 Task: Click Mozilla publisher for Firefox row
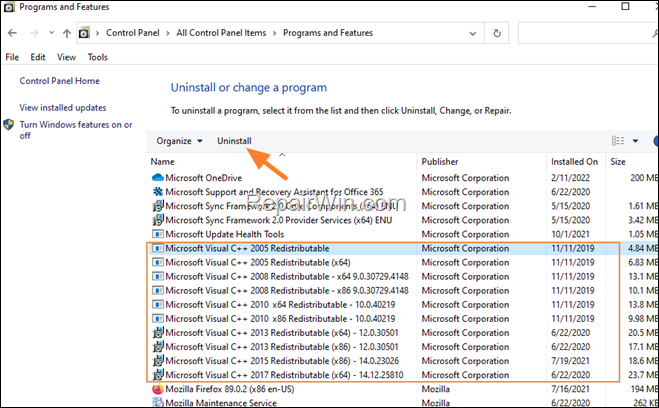pyautogui.click(x=435, y=389)
